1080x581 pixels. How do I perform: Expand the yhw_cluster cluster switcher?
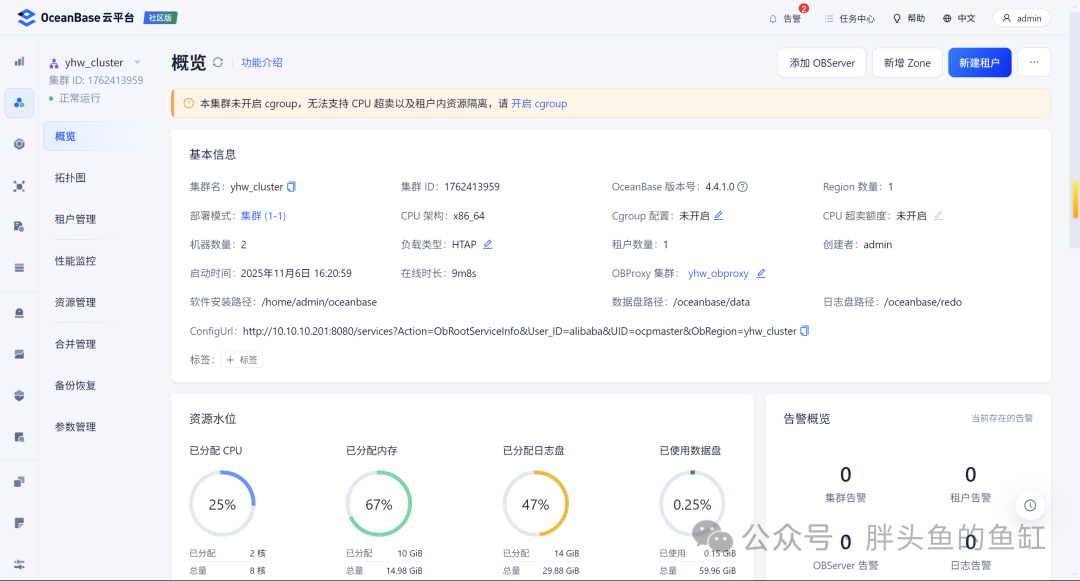click(x=137, y=63)
